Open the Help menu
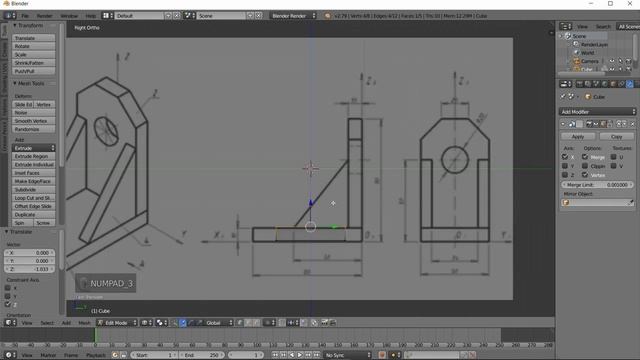Image resolution: width=640 pixels, height=360 pixels. [91, 16]
